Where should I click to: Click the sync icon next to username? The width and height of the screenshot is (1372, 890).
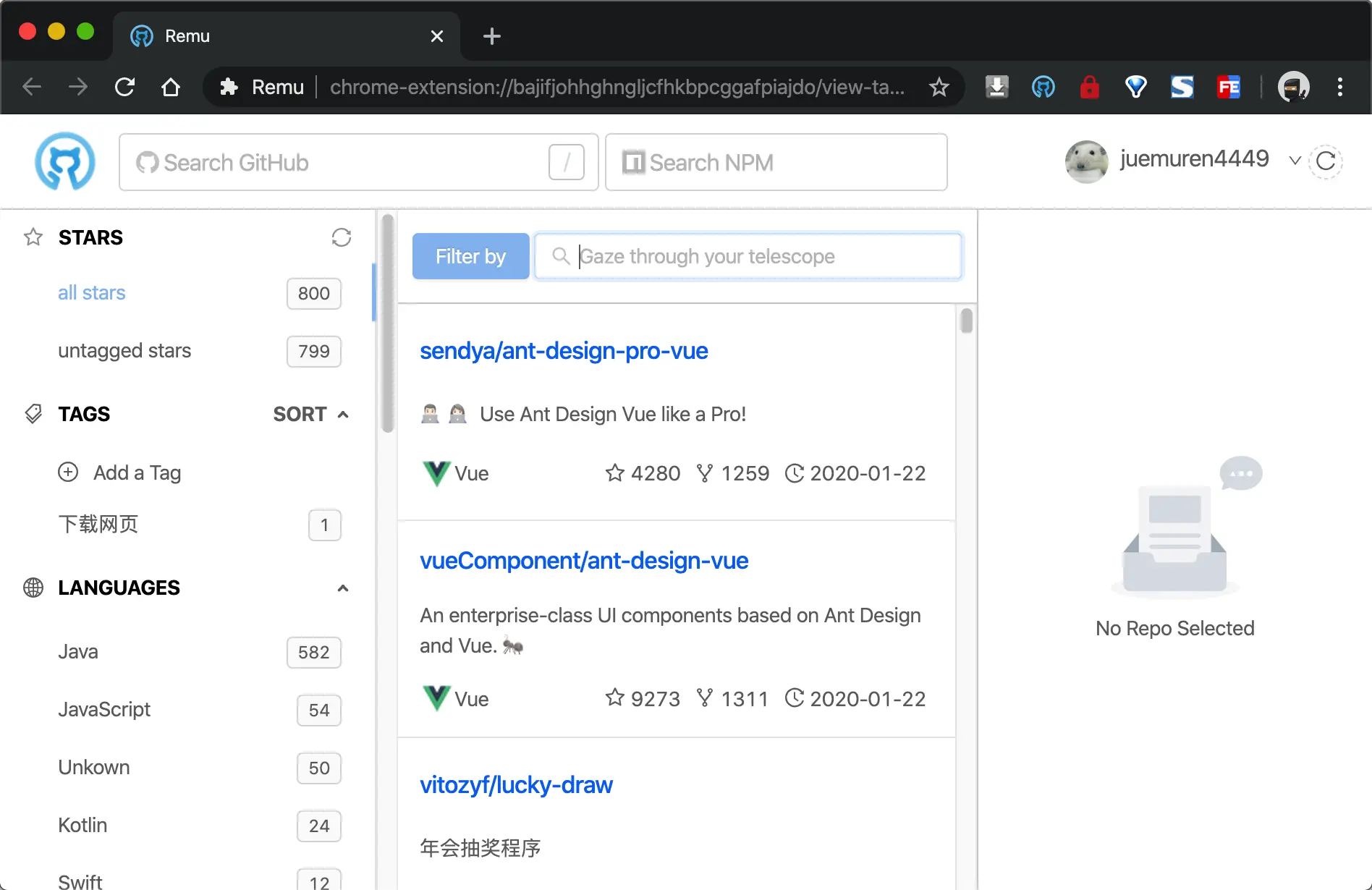[x=1326, y=161]
